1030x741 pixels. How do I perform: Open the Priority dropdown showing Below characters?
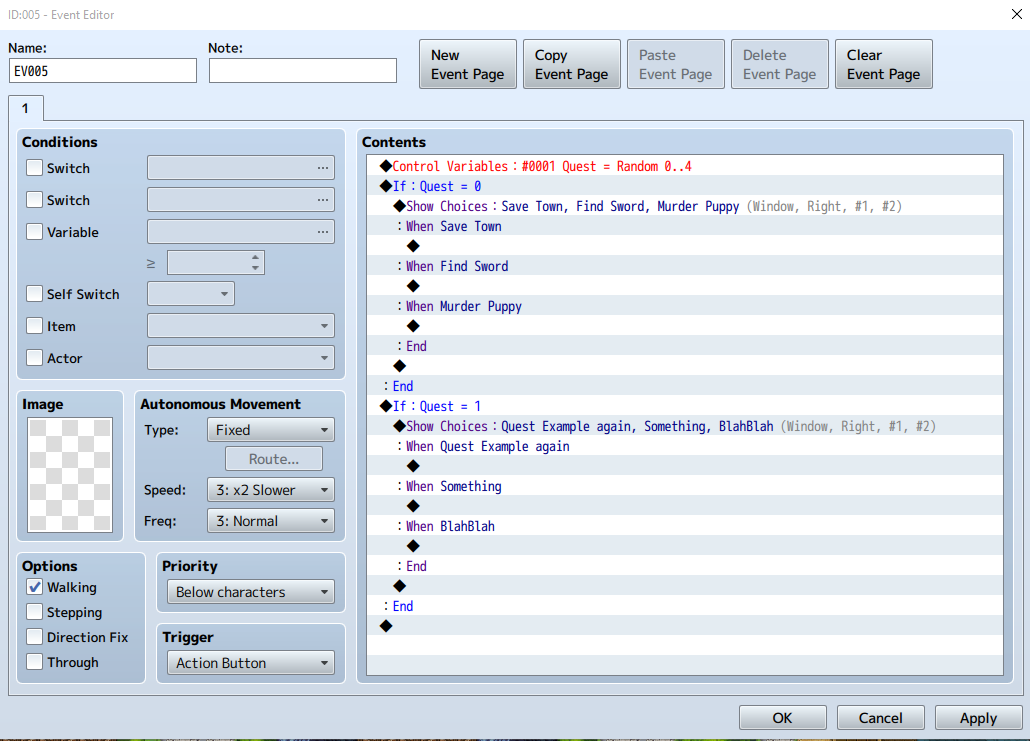[250, 591]
